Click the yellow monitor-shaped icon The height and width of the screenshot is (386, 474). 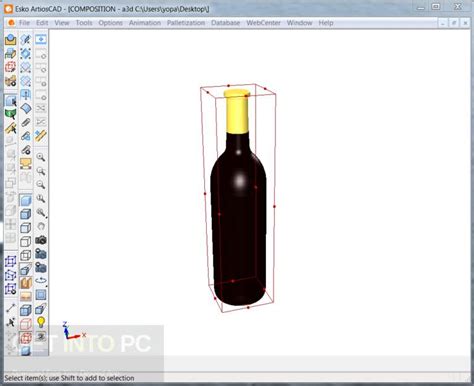[x=26, y=163]
